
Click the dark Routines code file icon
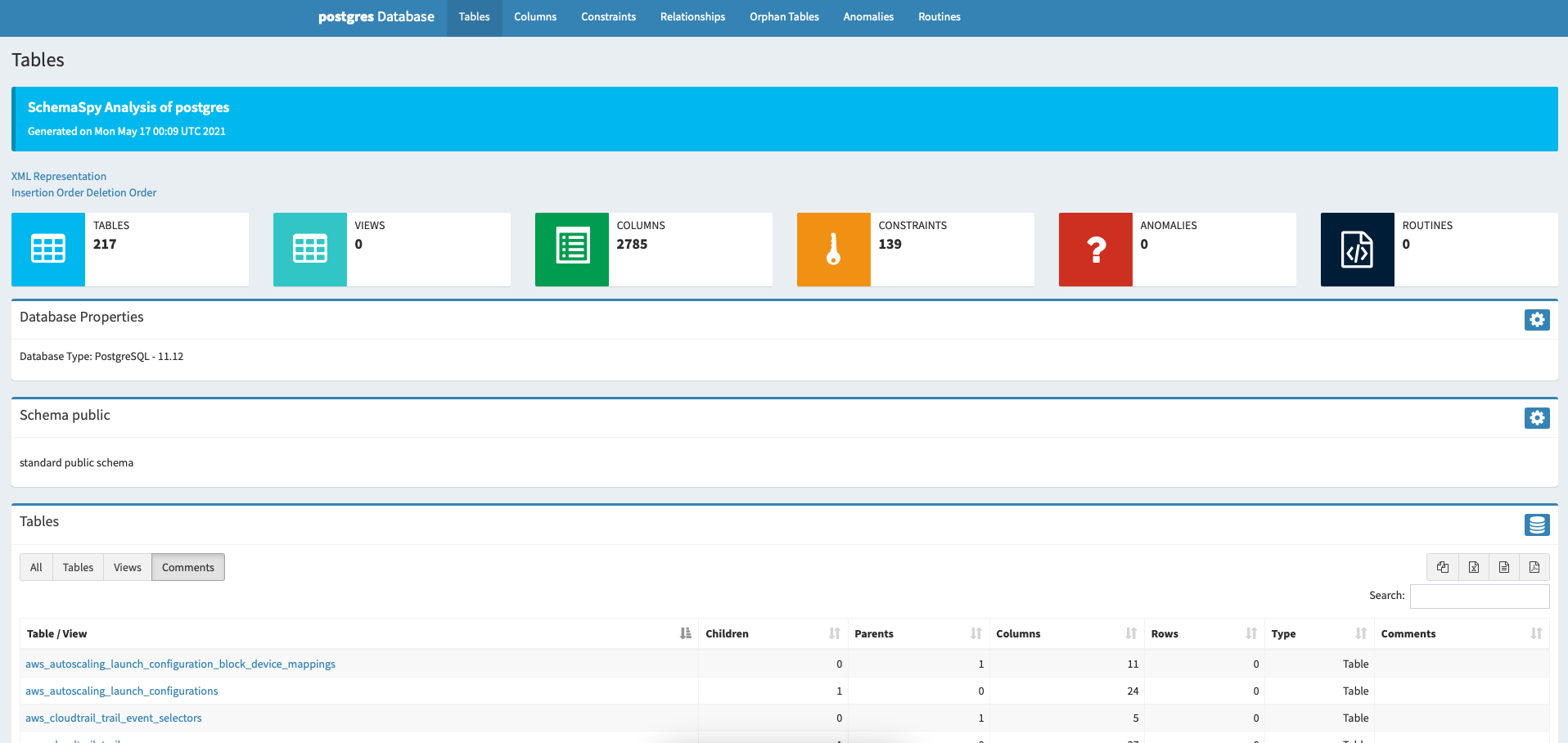[x=1358, y=249]
